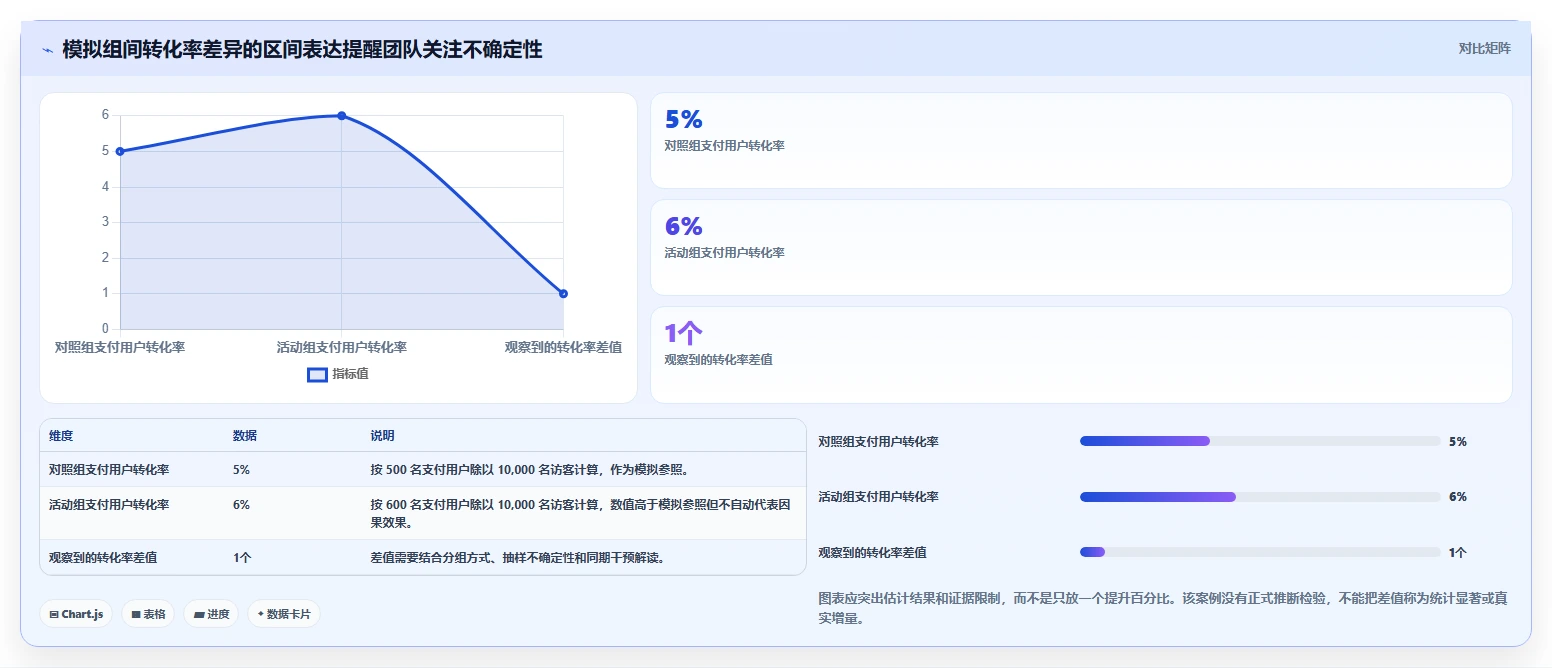The width and height of the screenshot is (1552, 668).
Task: Click the lightning icon beside the title
Action: click(47, 50)
